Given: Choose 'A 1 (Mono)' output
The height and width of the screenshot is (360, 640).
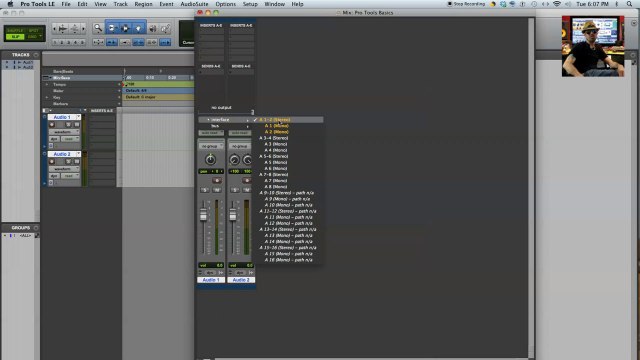Looking at the screenshot, I should [x=276, y=126].
